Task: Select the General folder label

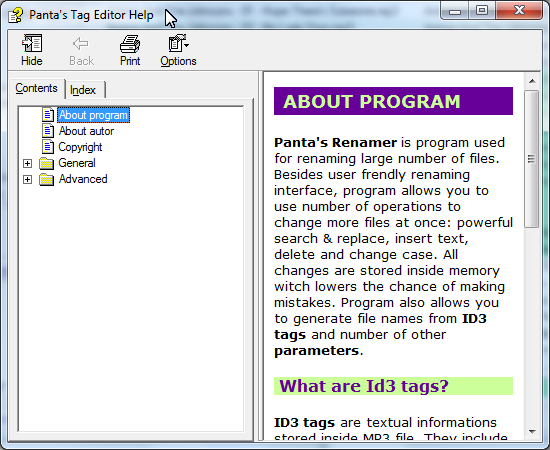Action: pyautogui.click(x=77, y=163)
